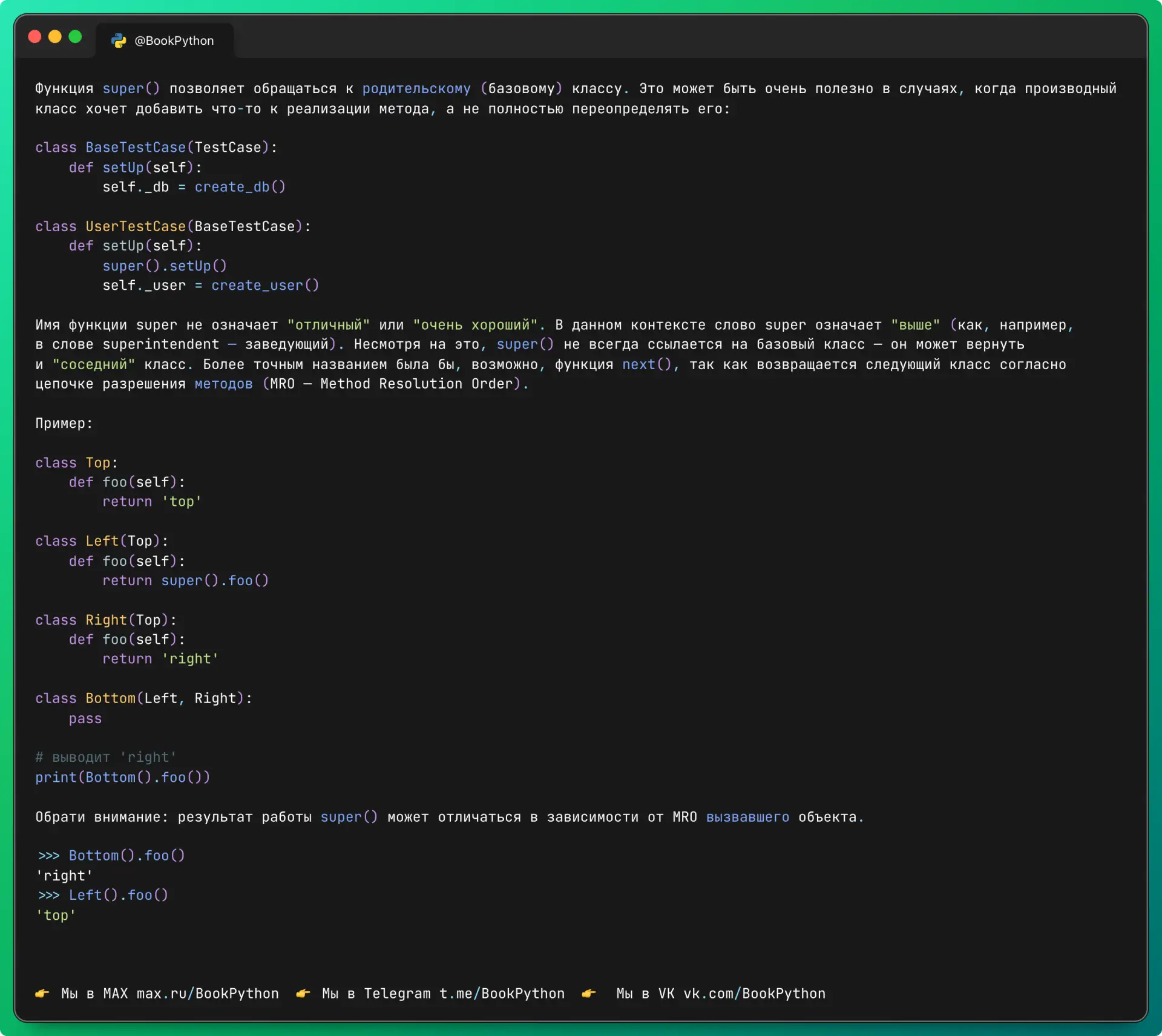Click the word 'вызвавшего' in the note
This screenshot has width=1162, height=1036.
click(747, 817)
